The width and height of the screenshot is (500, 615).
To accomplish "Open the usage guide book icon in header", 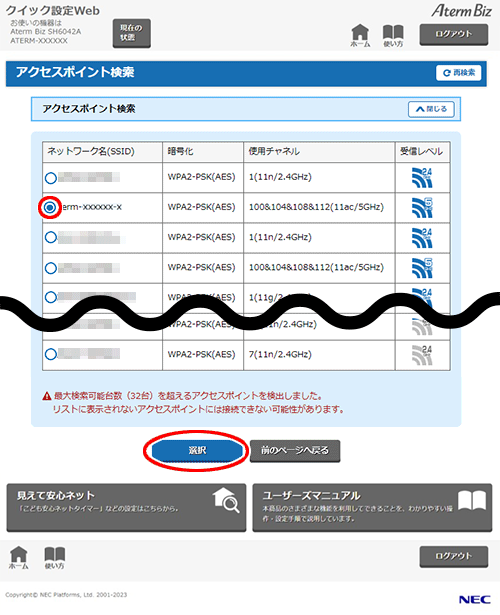I will click(393, 36).
